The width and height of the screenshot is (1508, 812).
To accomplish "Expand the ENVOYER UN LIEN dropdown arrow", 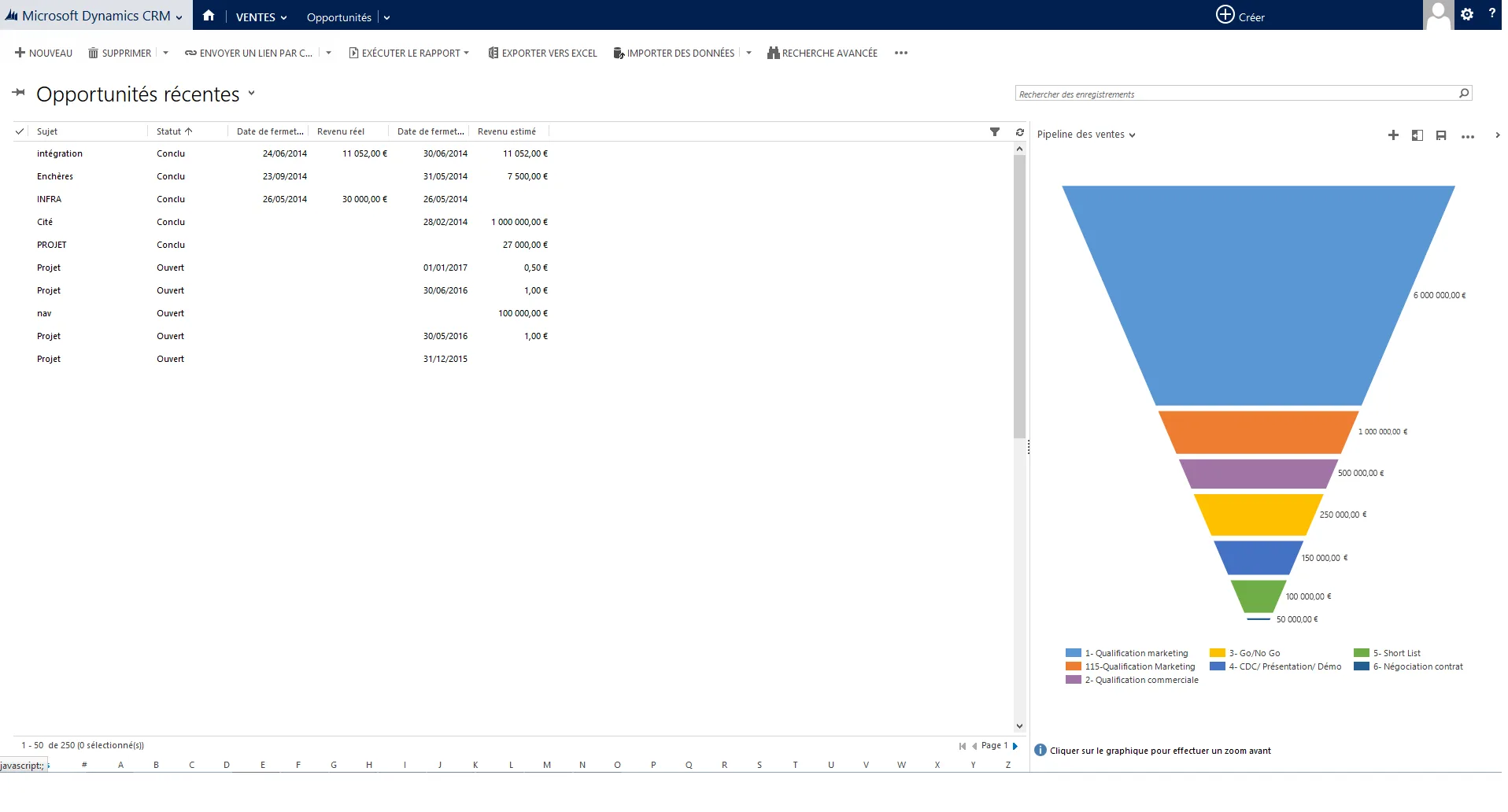I will point(328,53).
